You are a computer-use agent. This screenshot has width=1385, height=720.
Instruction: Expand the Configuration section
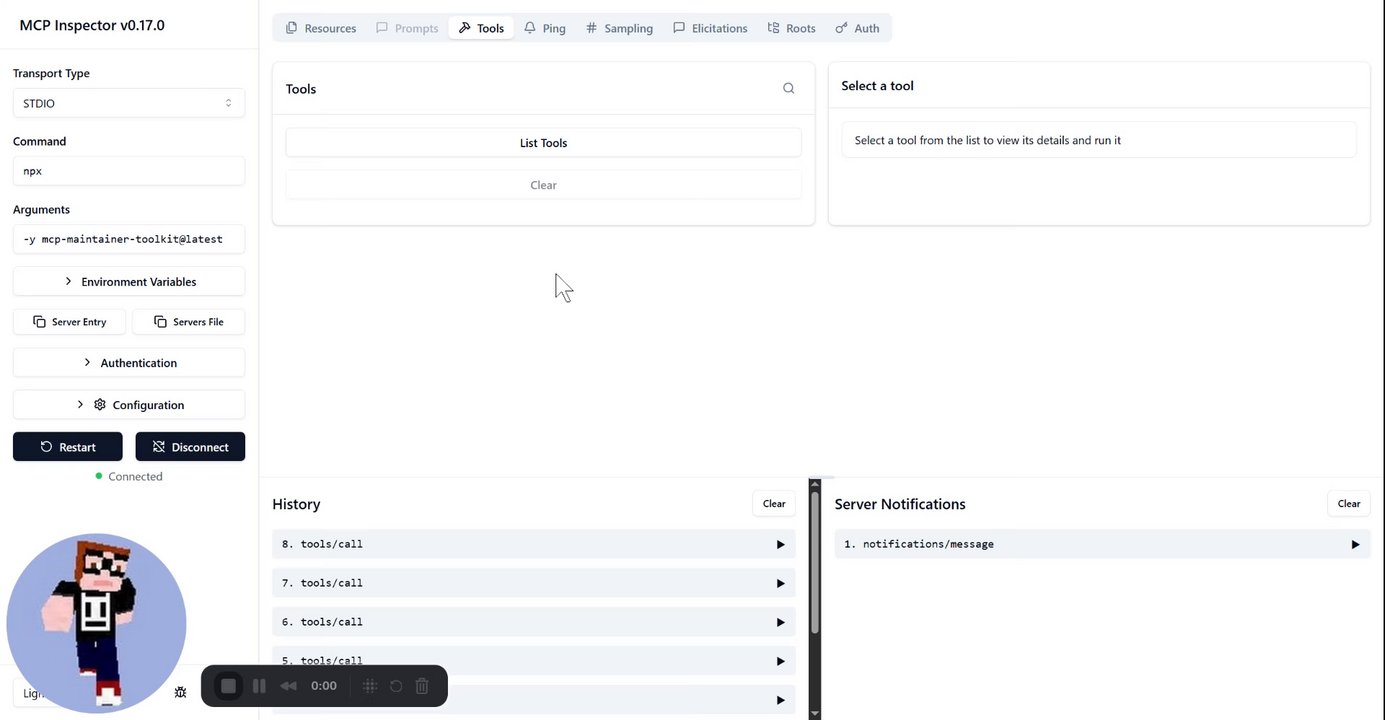129,405
